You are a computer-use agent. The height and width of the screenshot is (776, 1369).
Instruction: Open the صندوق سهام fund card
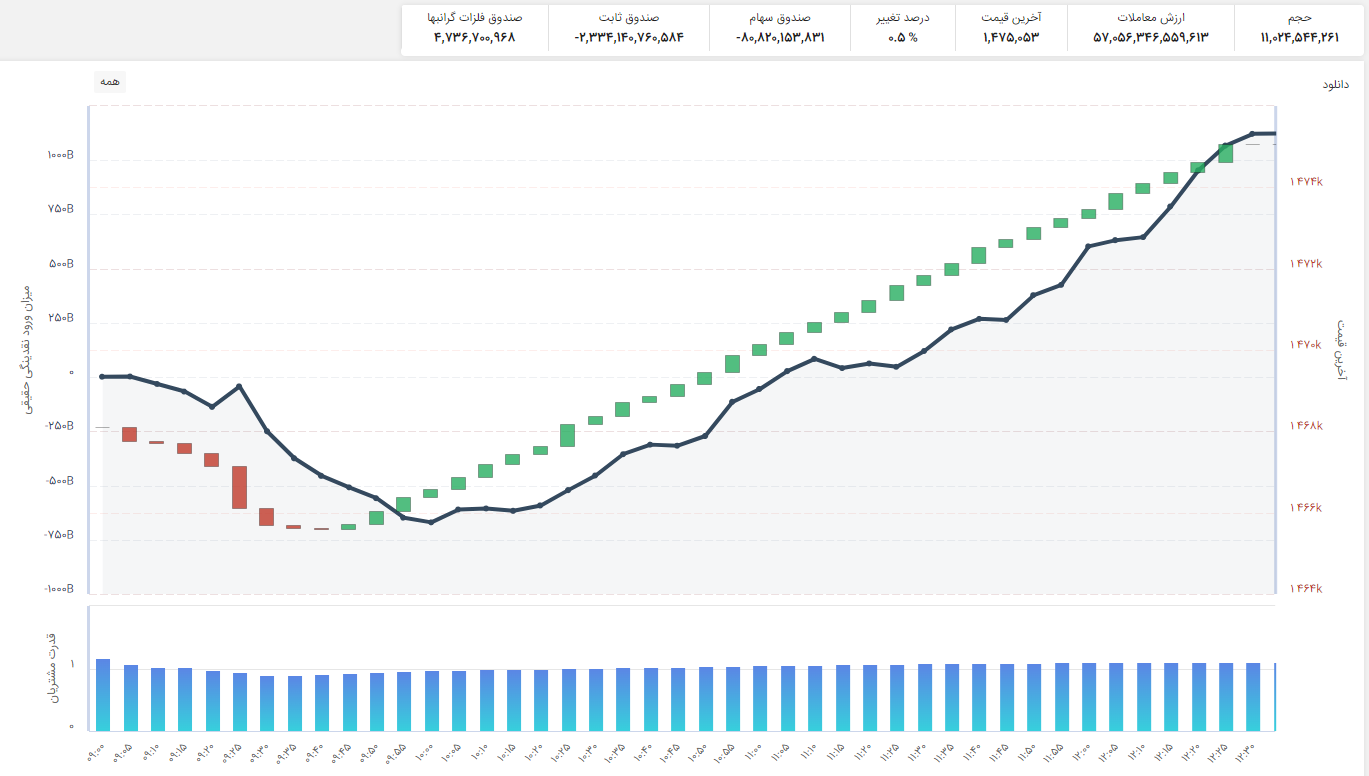[x=780, y=28]
